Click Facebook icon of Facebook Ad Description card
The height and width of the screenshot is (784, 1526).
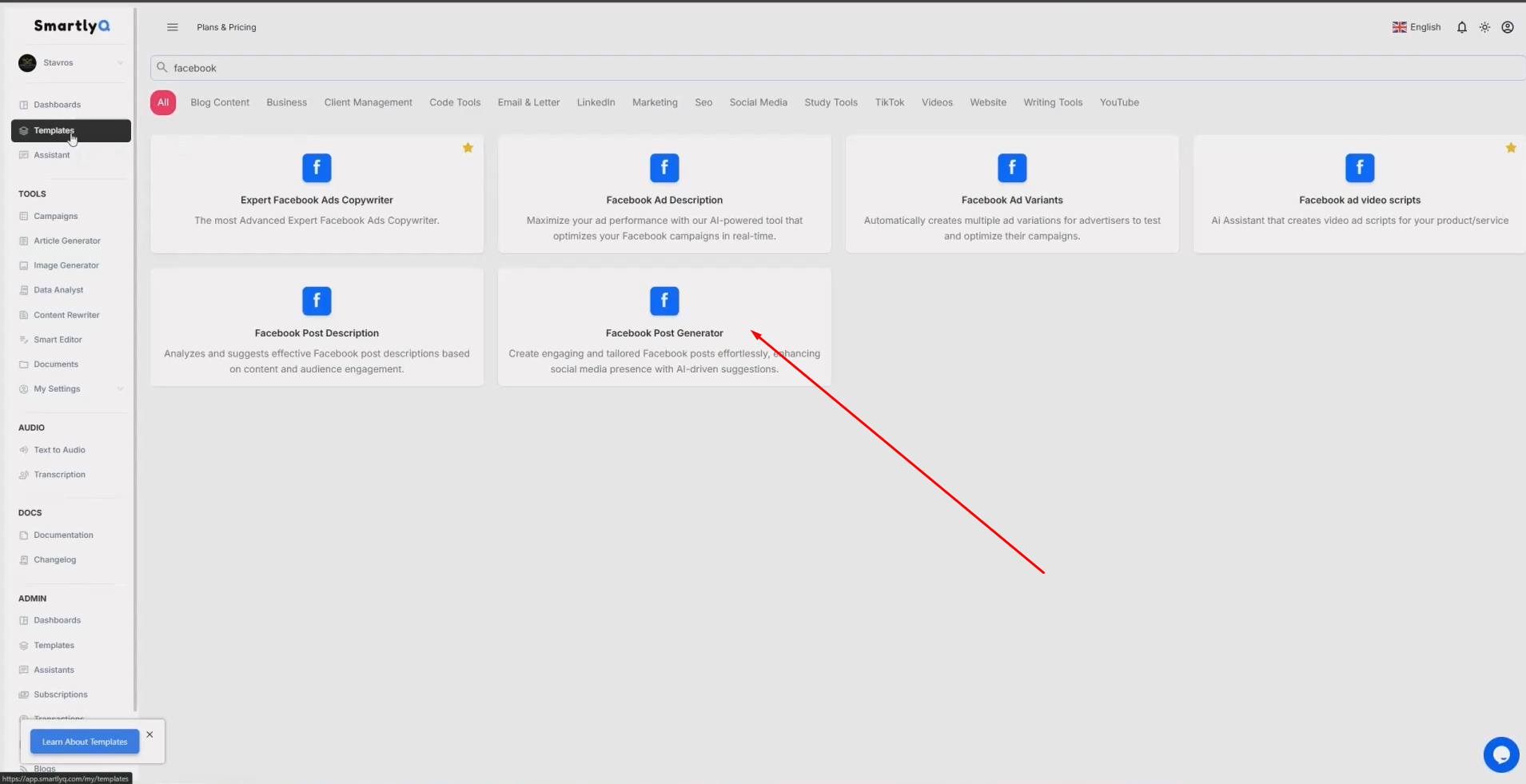pyautogui.click(x=664, y=168)
